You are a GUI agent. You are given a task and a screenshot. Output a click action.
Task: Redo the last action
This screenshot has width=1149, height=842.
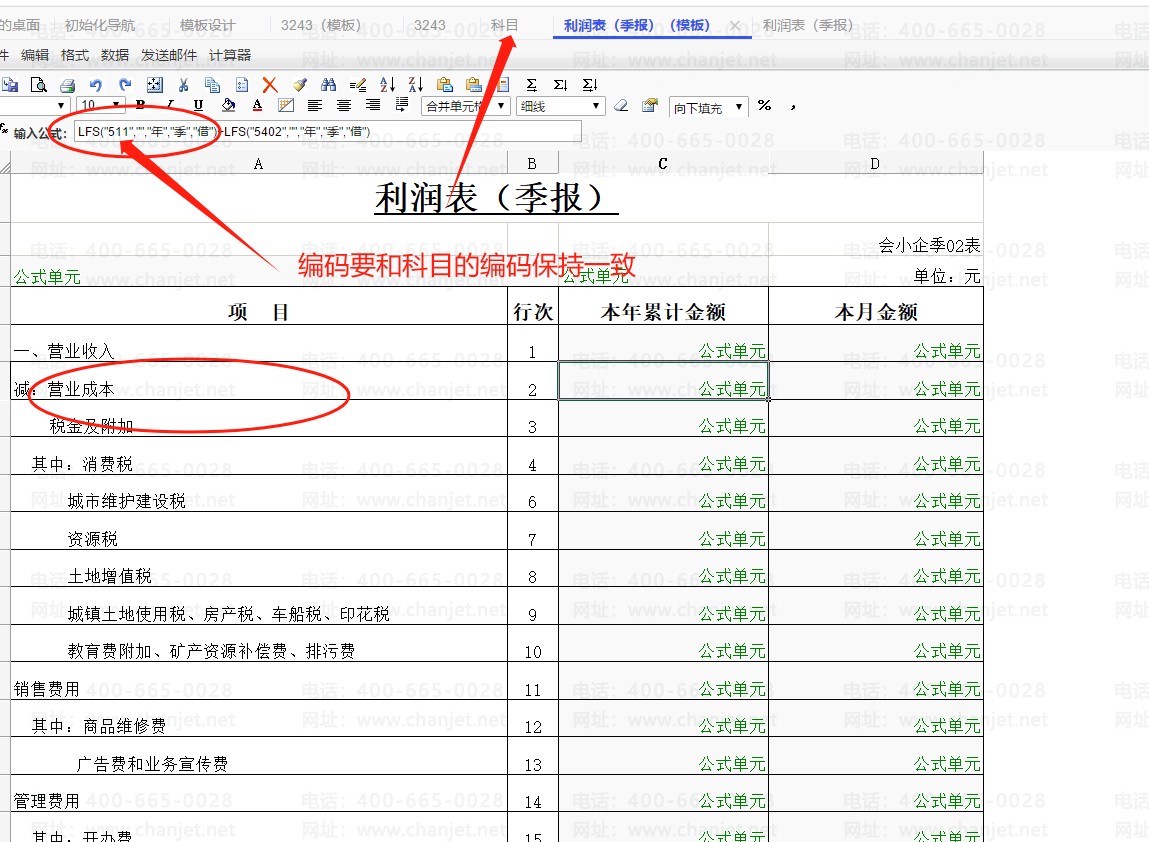(x=125, y=85)
